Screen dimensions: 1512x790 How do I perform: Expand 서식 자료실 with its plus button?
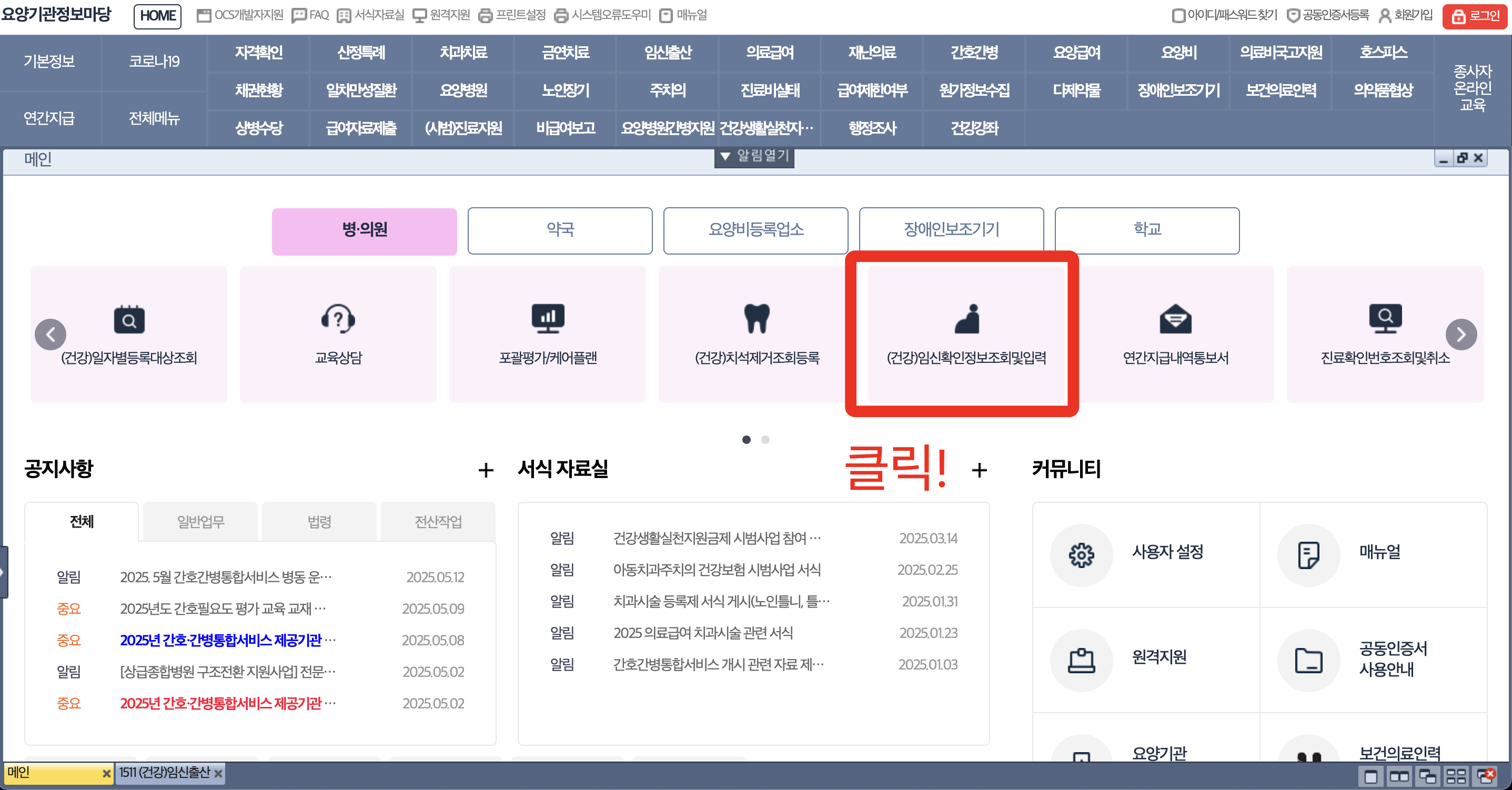point(979,470)
